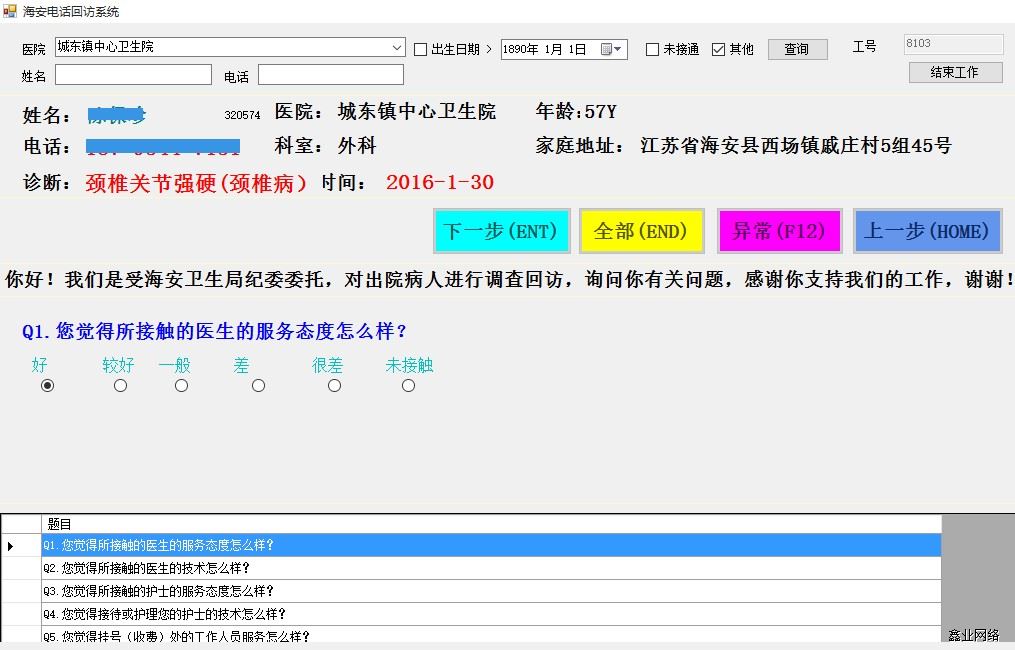Select the 较好 radio option
The height and width of the screenshot is (650, 1015).
[120, 384]
